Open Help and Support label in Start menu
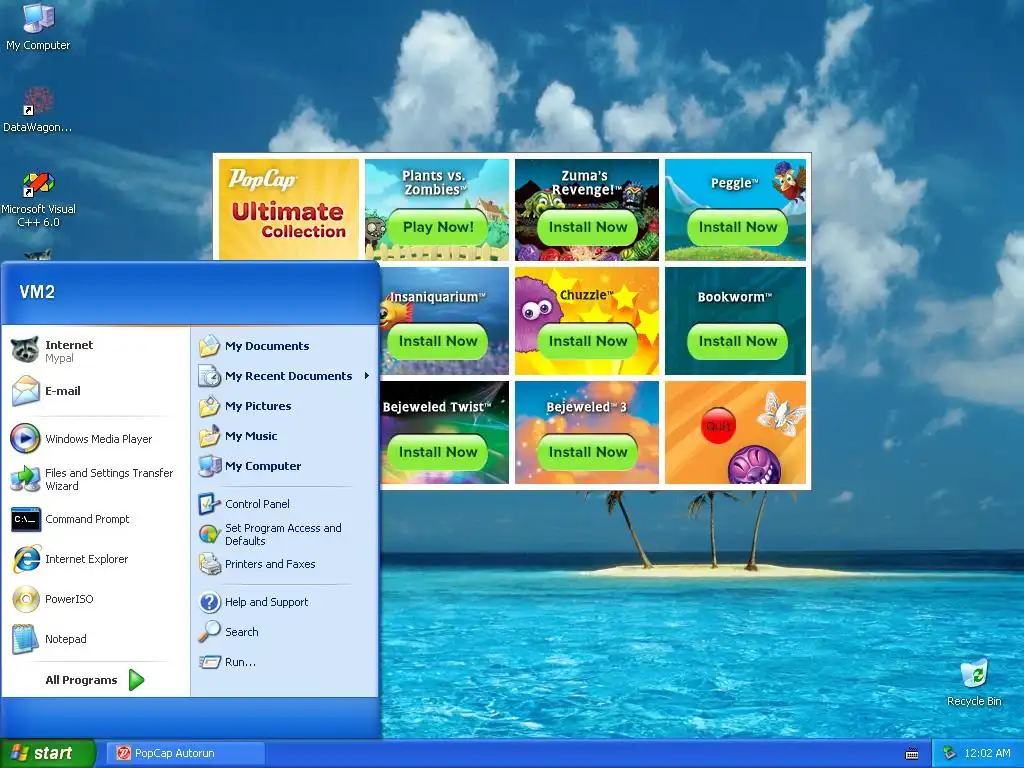Screen dimensions: 1024x768 (266, 602)
